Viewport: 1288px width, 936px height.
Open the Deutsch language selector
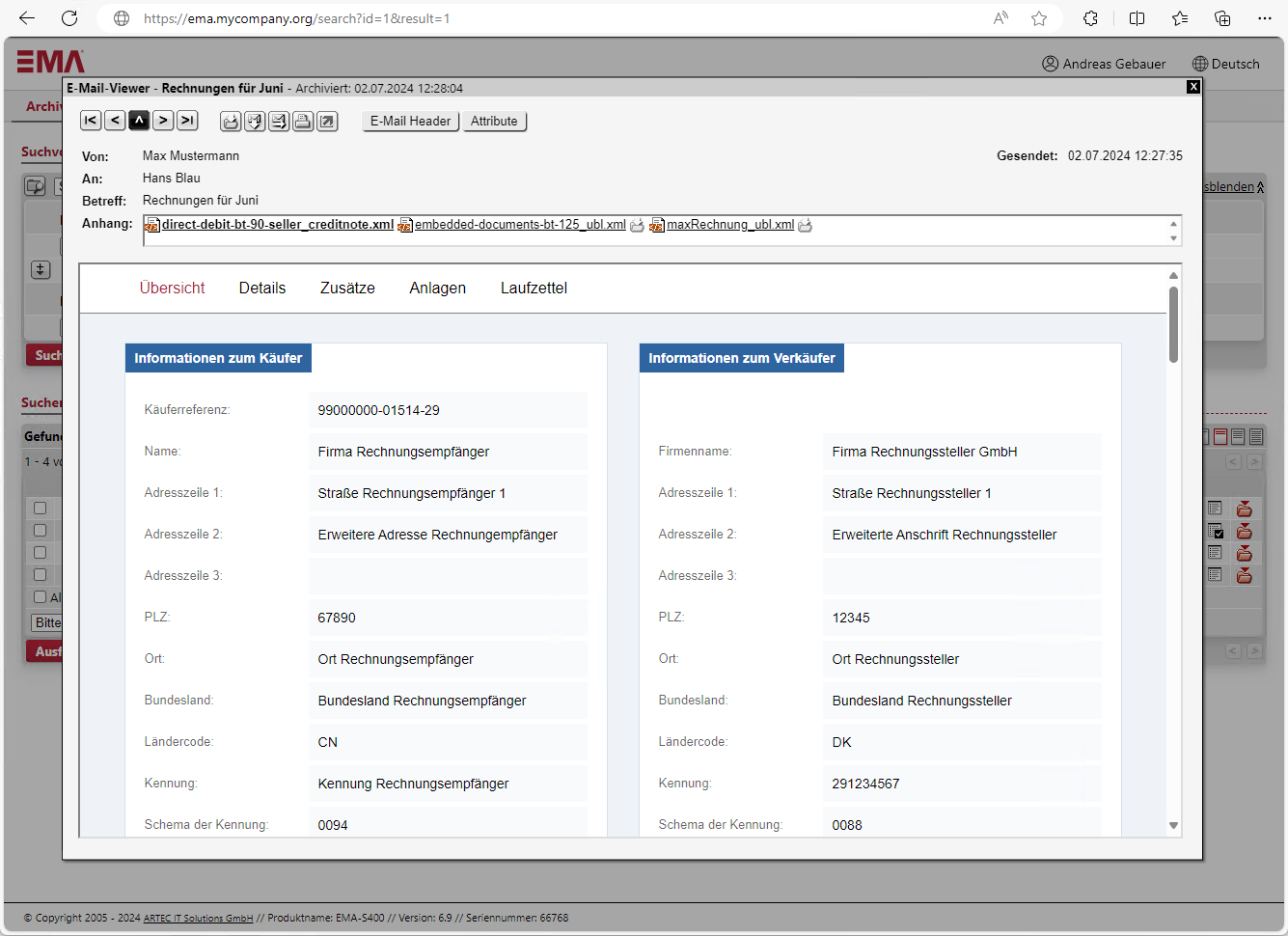coord(1225,64)
